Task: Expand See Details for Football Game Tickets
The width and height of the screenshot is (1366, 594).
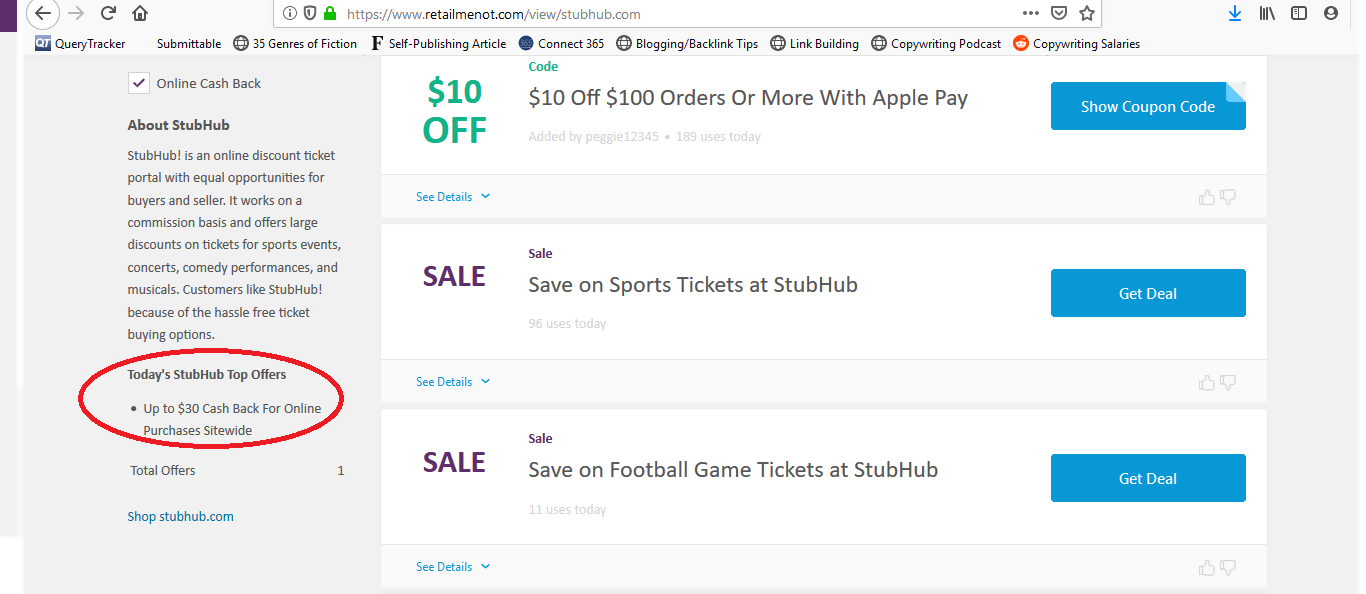Action: 452,567
